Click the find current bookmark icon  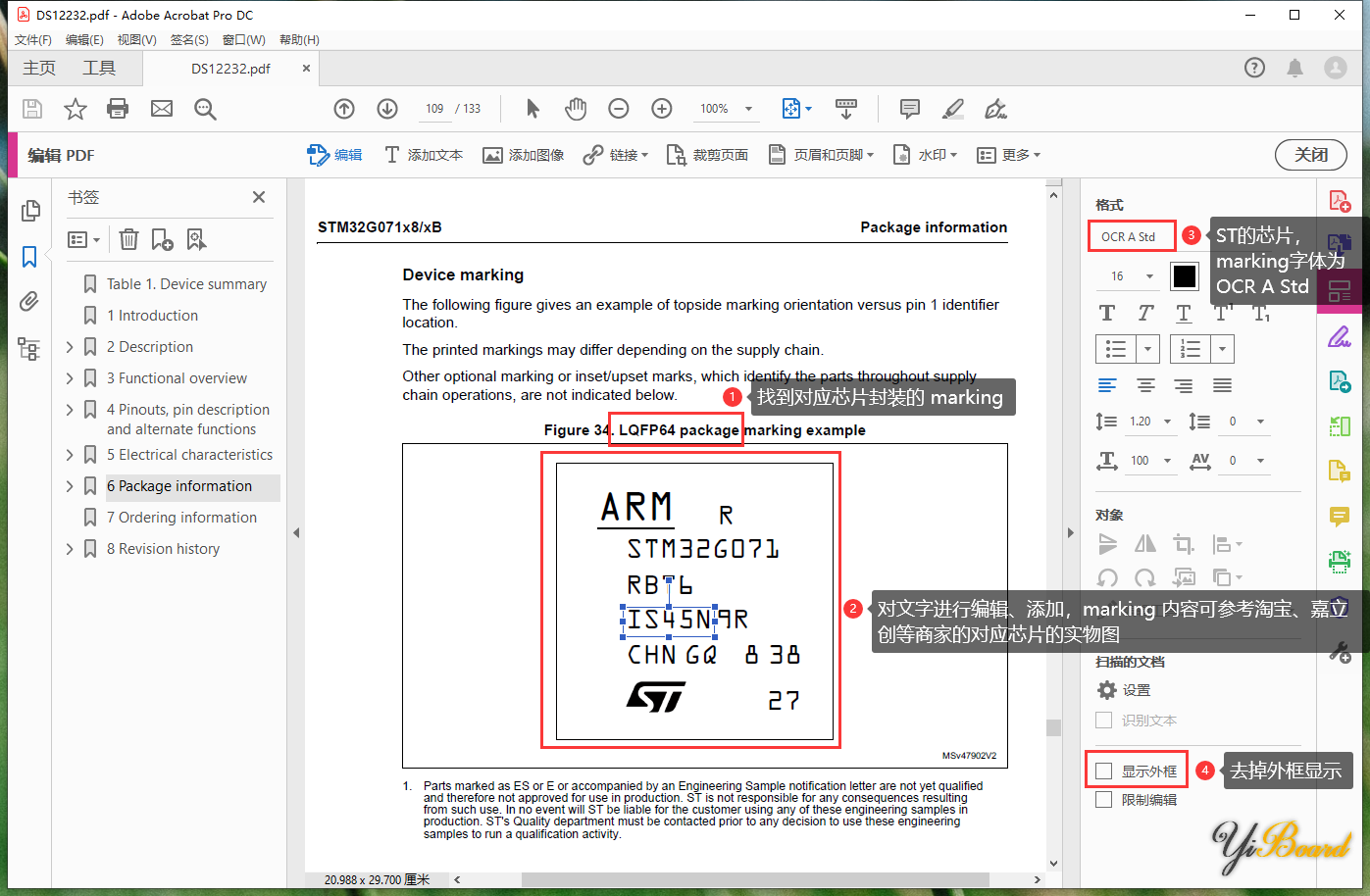click(x=196, y=239)
